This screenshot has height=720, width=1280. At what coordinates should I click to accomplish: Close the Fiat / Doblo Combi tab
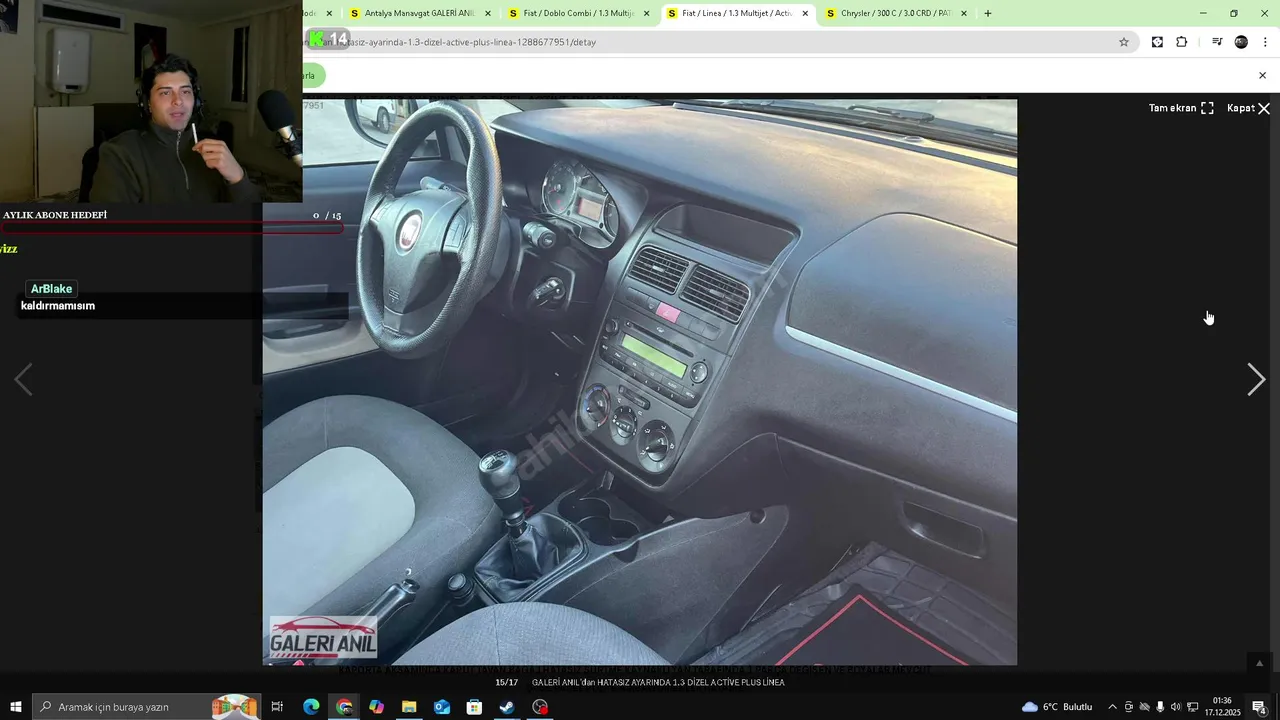[646, 13]
